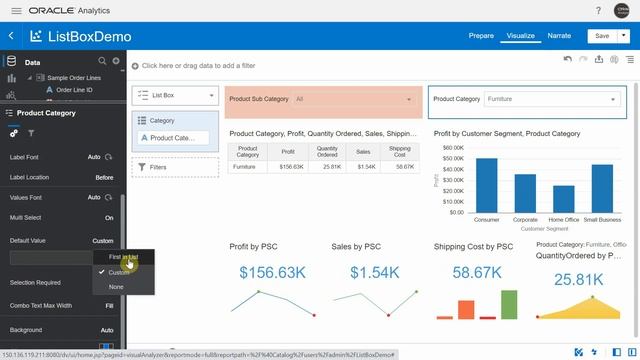Select the General properties gear tab
The width and height of the screenshot is (640, 360).
[14, 133]
